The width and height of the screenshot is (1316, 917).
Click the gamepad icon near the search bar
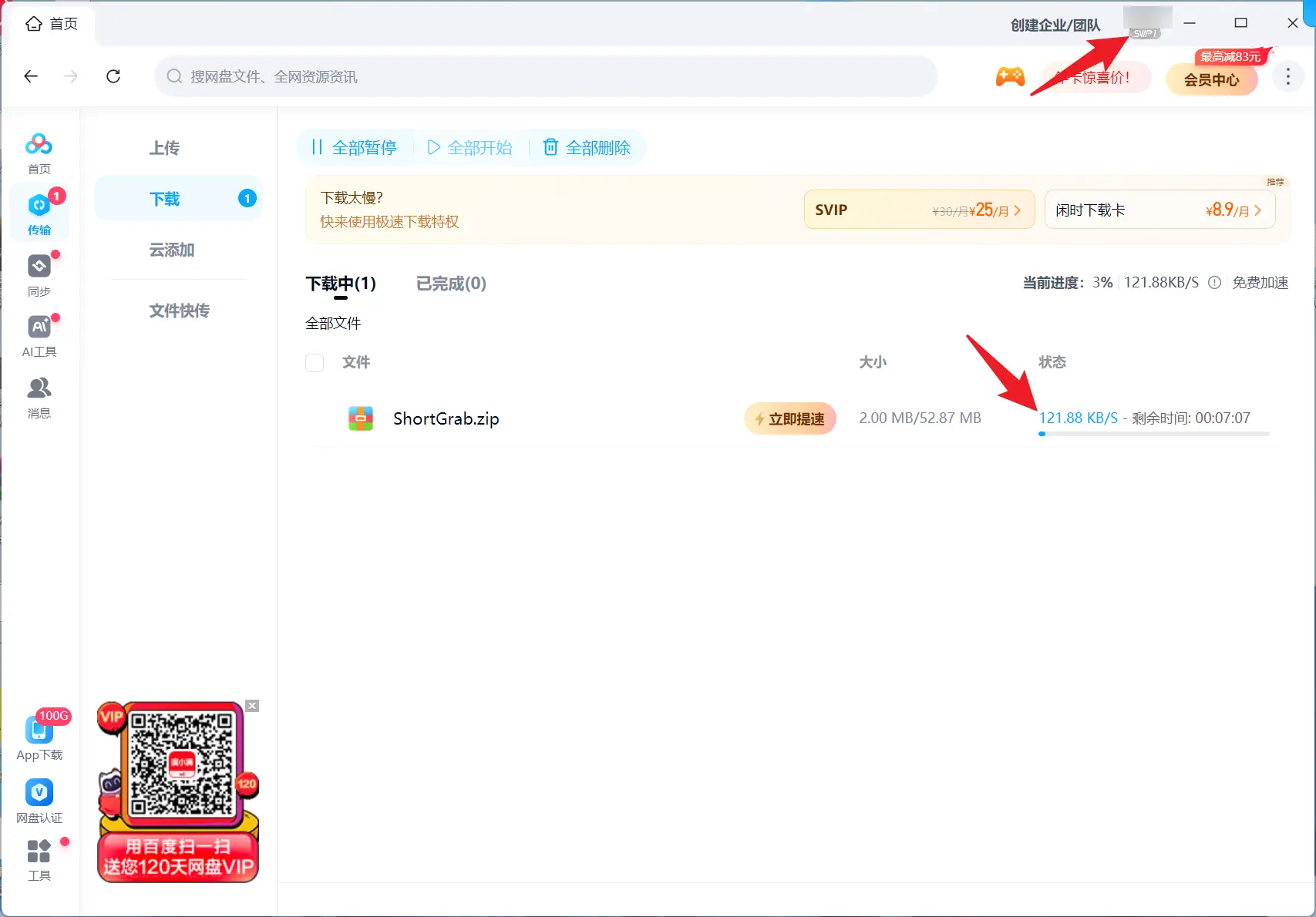[1010, 76]
